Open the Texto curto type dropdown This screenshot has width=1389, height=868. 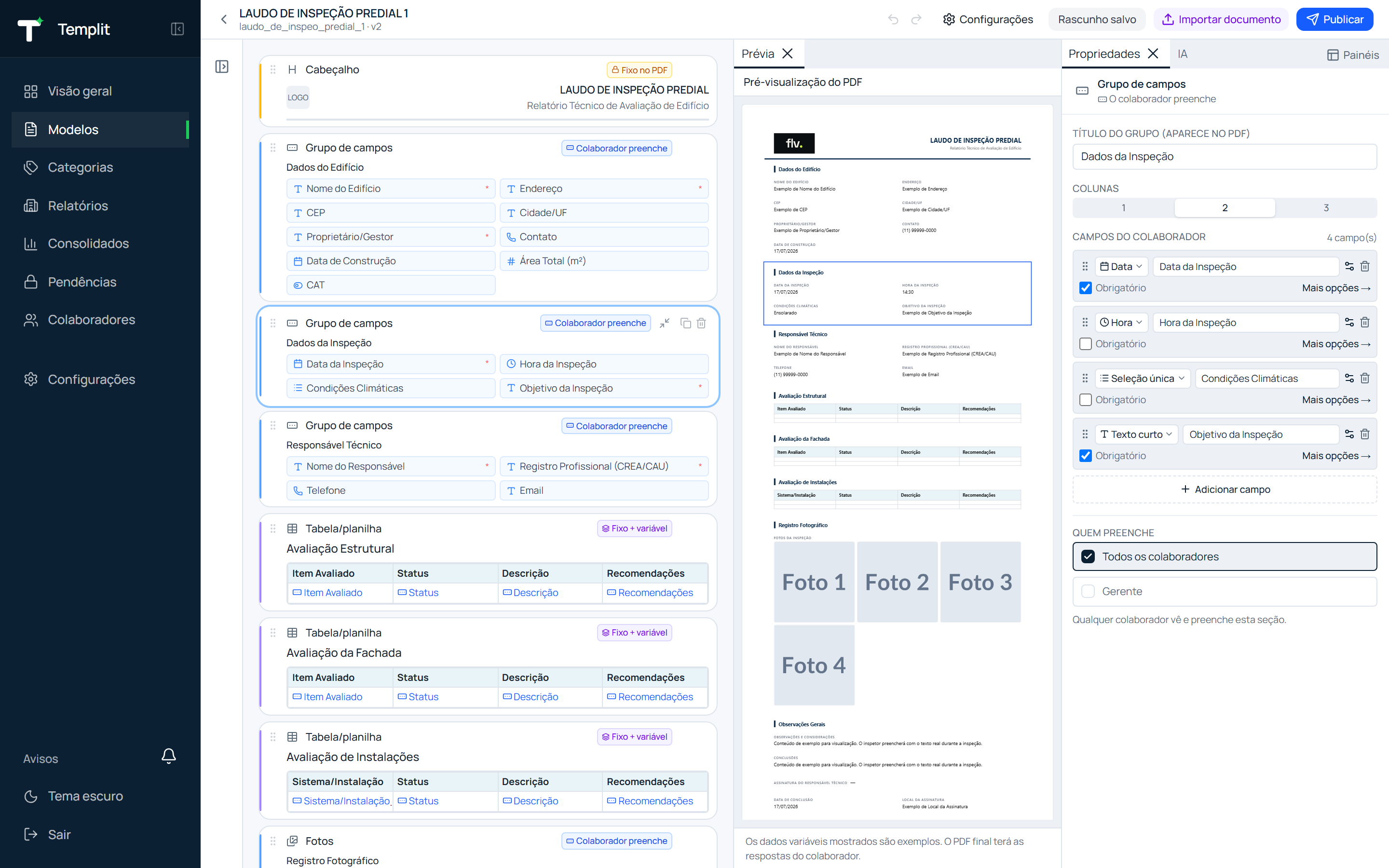tap(1136, 434)
